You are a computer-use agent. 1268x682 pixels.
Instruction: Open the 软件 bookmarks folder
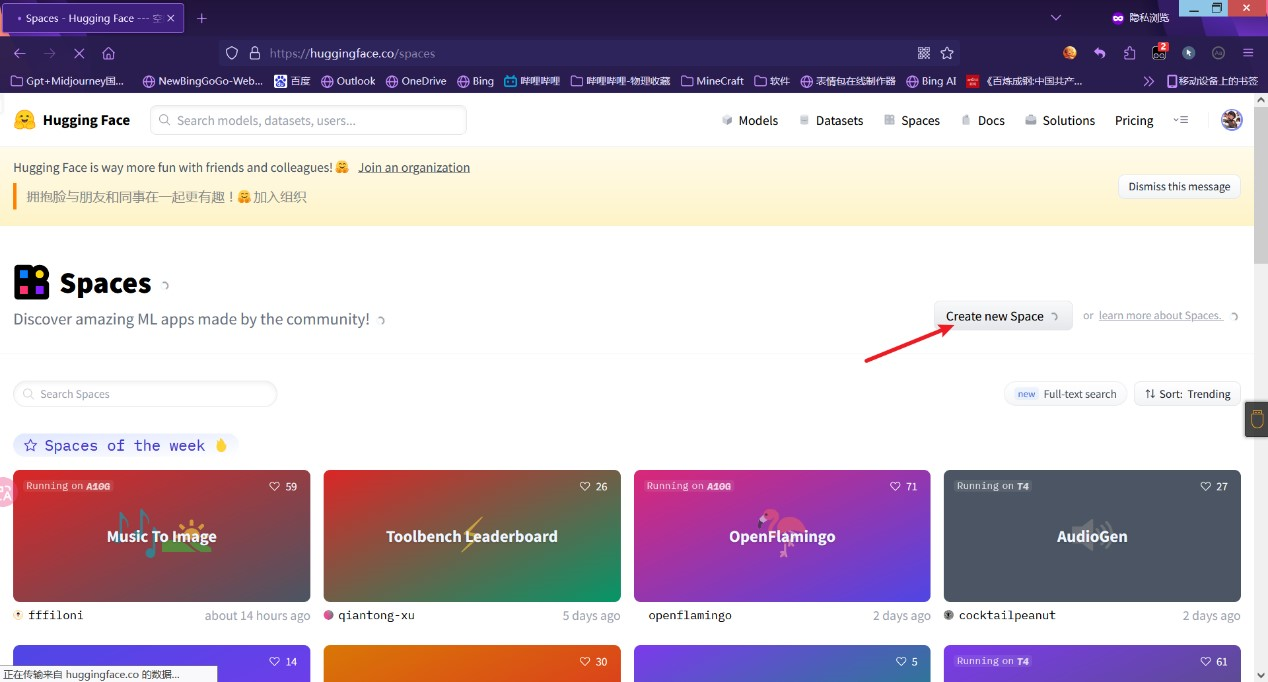click(x=772, y=81)
